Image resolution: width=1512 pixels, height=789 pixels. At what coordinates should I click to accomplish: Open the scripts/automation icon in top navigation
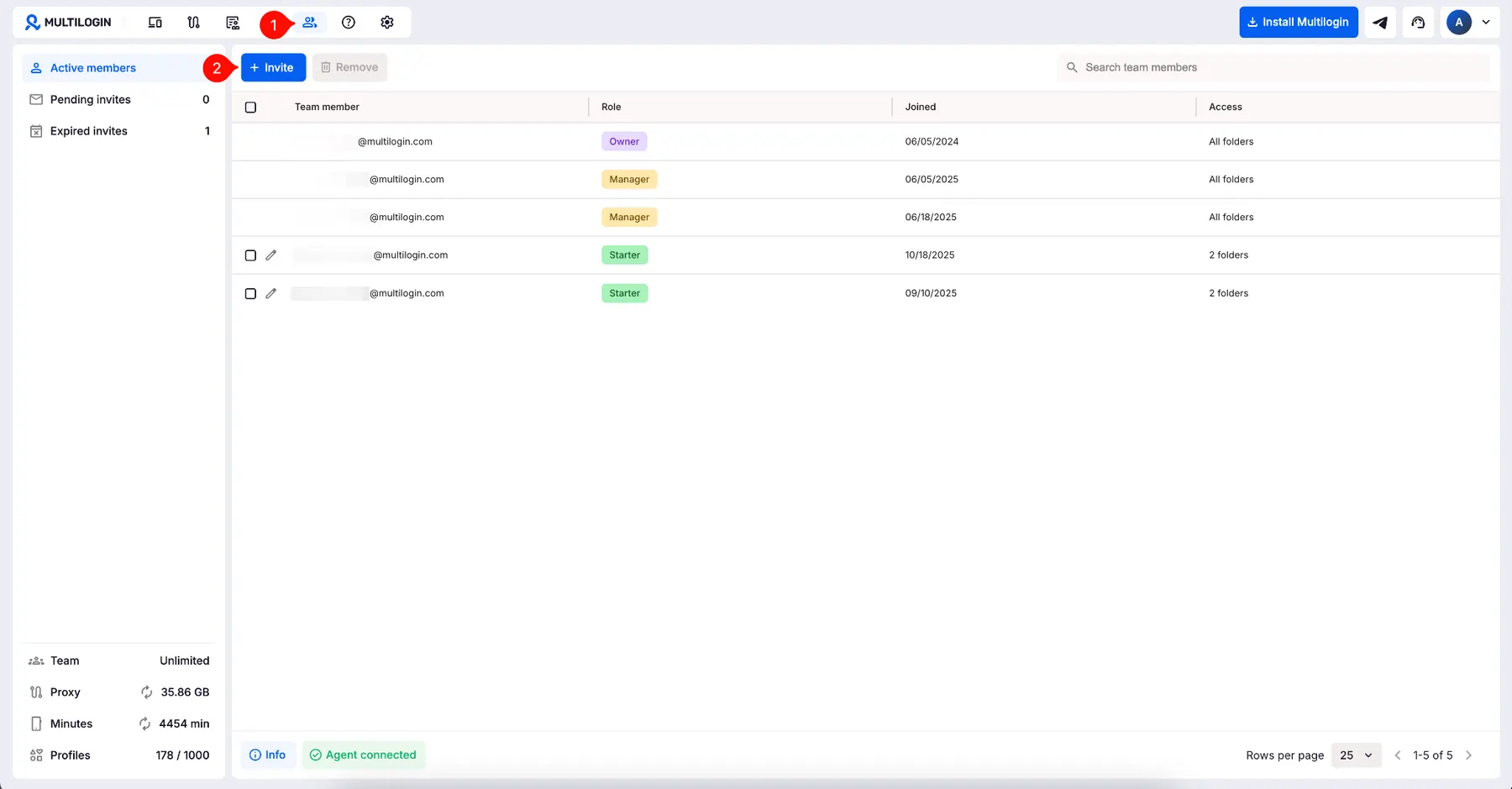[233, 23]
